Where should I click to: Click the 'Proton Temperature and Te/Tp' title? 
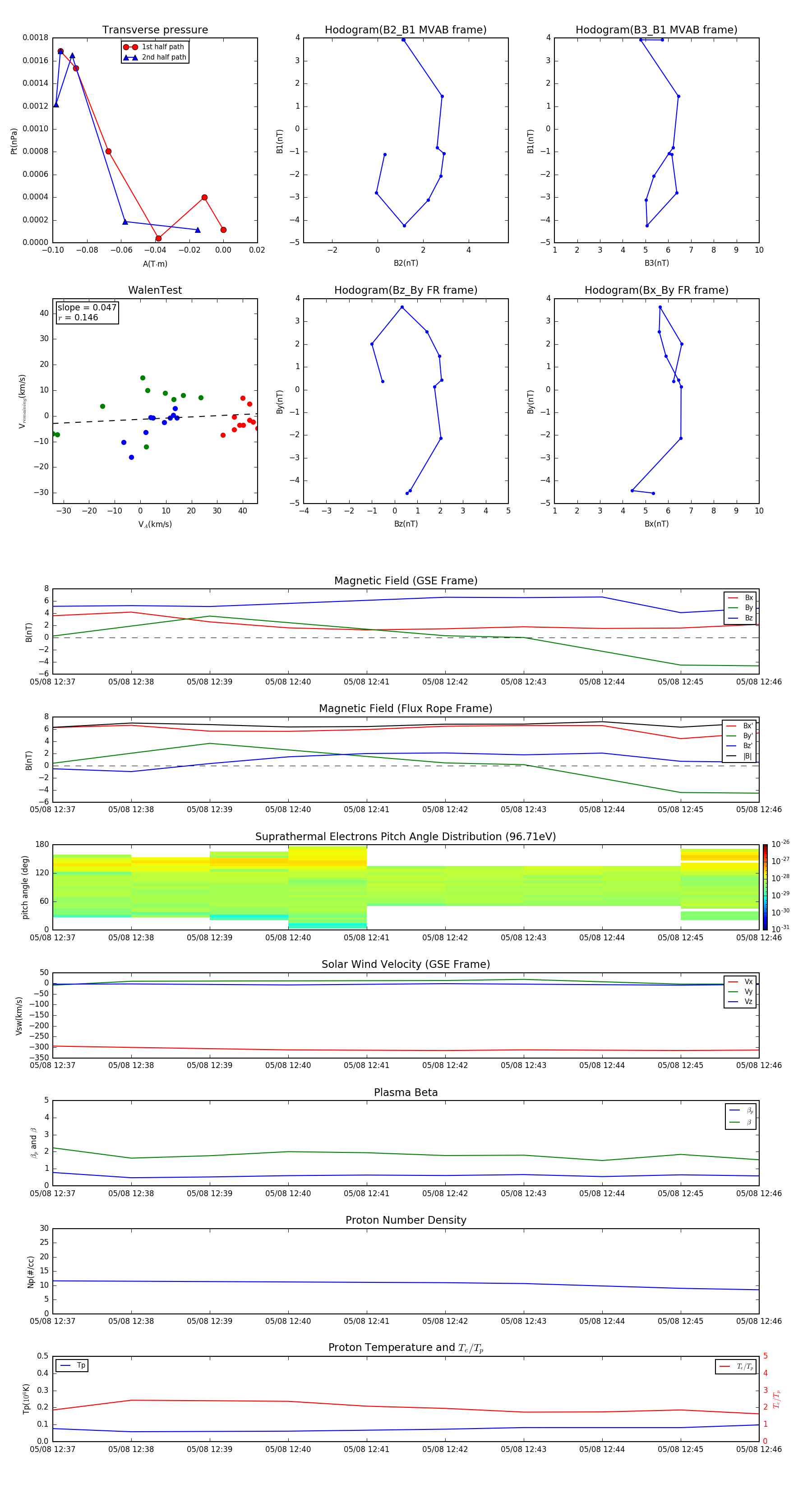tap(406, 1349)
